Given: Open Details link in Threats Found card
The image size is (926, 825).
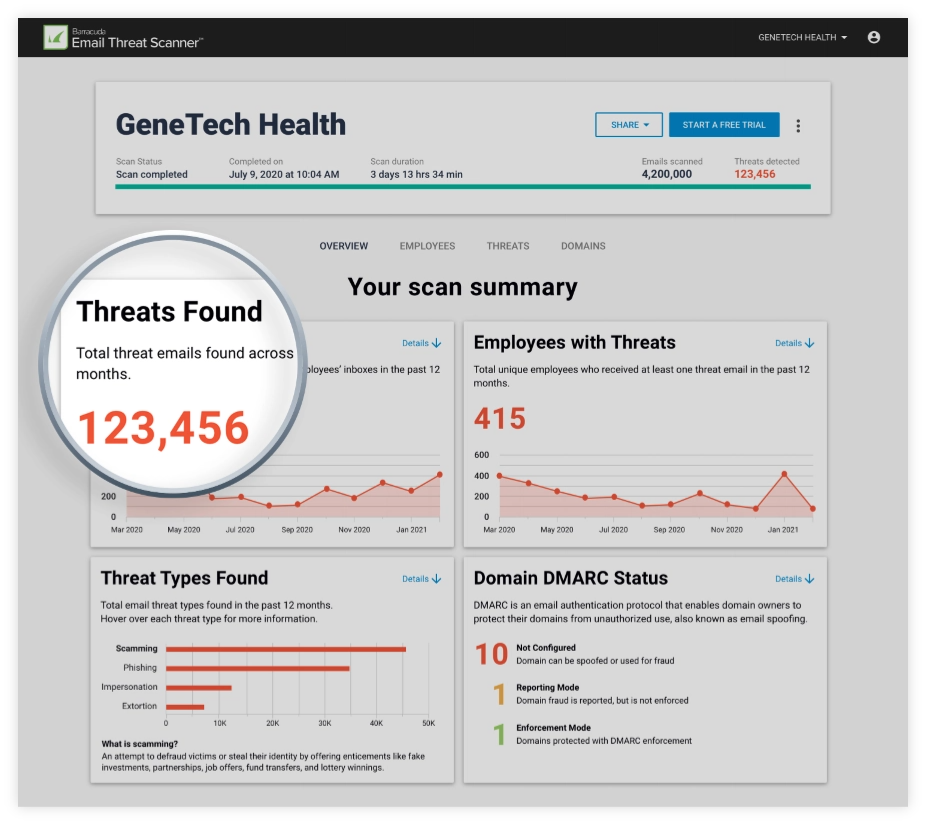Looking at the screenshot, I should (x=422, y=343).
